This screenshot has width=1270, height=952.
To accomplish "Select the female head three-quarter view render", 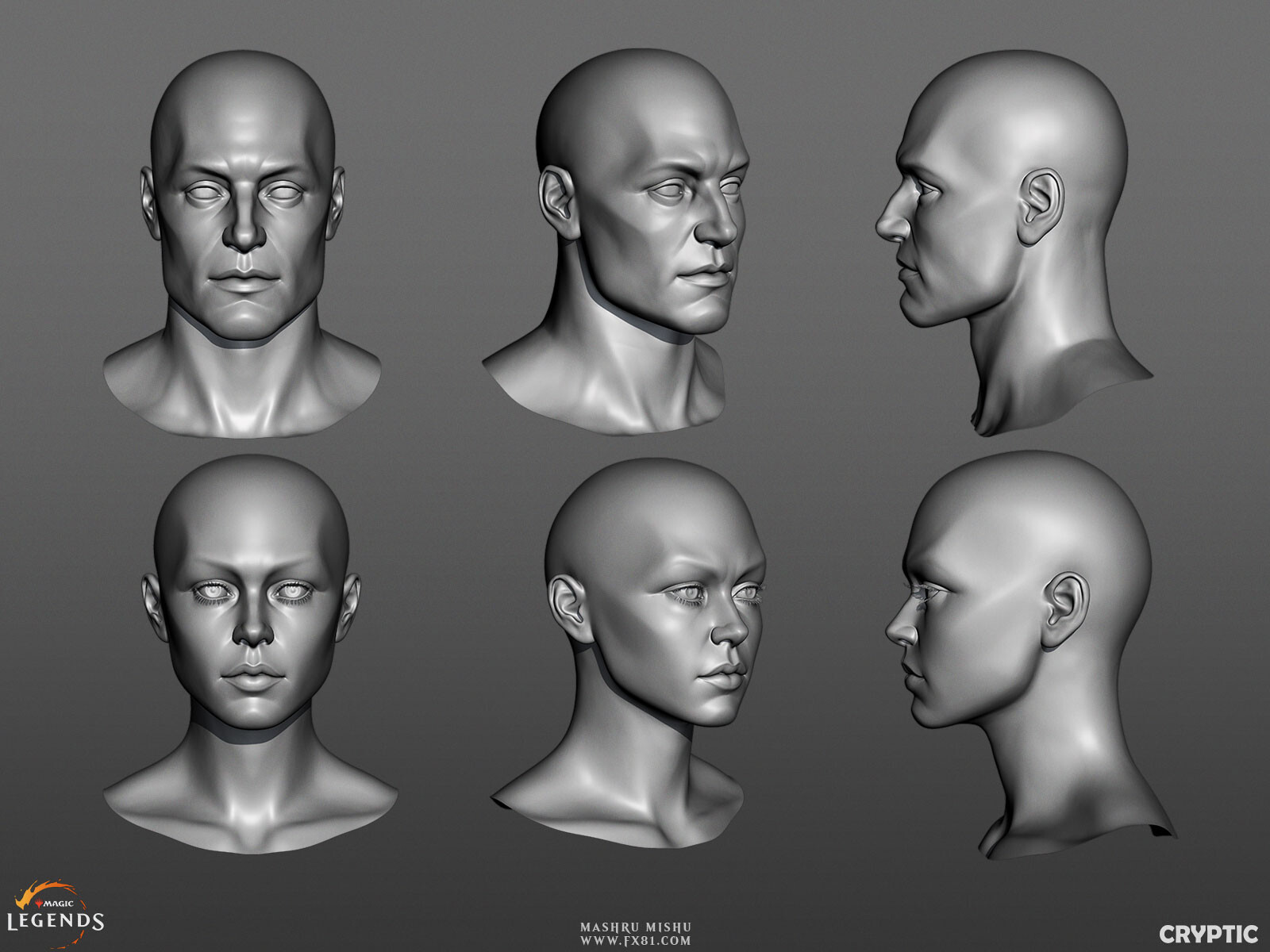I will (x=627, y=652).
